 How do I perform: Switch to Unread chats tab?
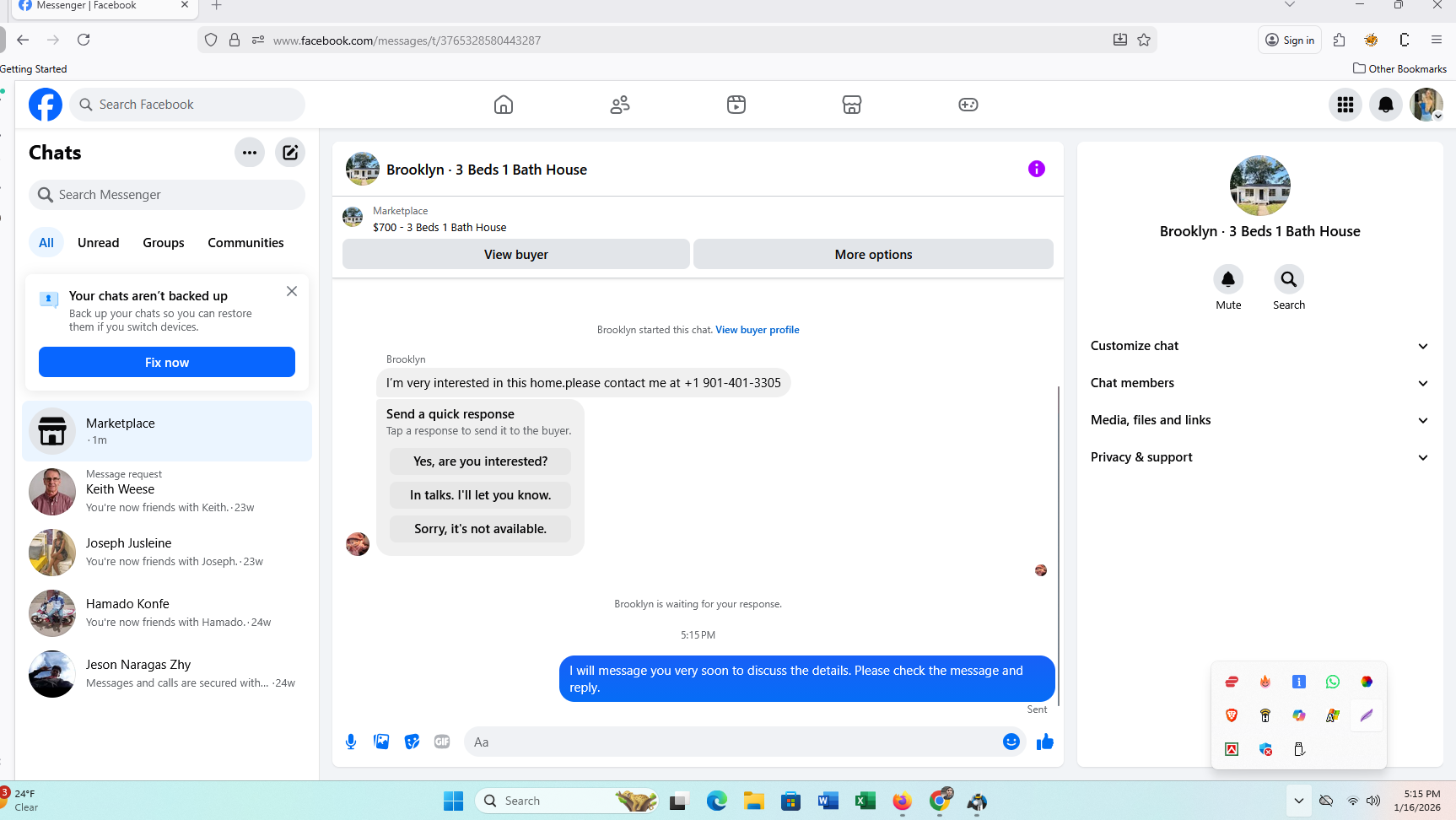tap(99, 243)
